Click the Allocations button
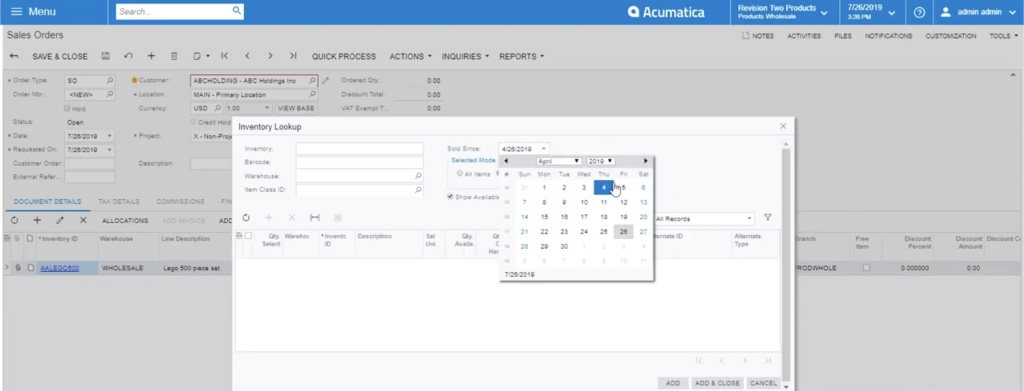 [x=125, y=221]
